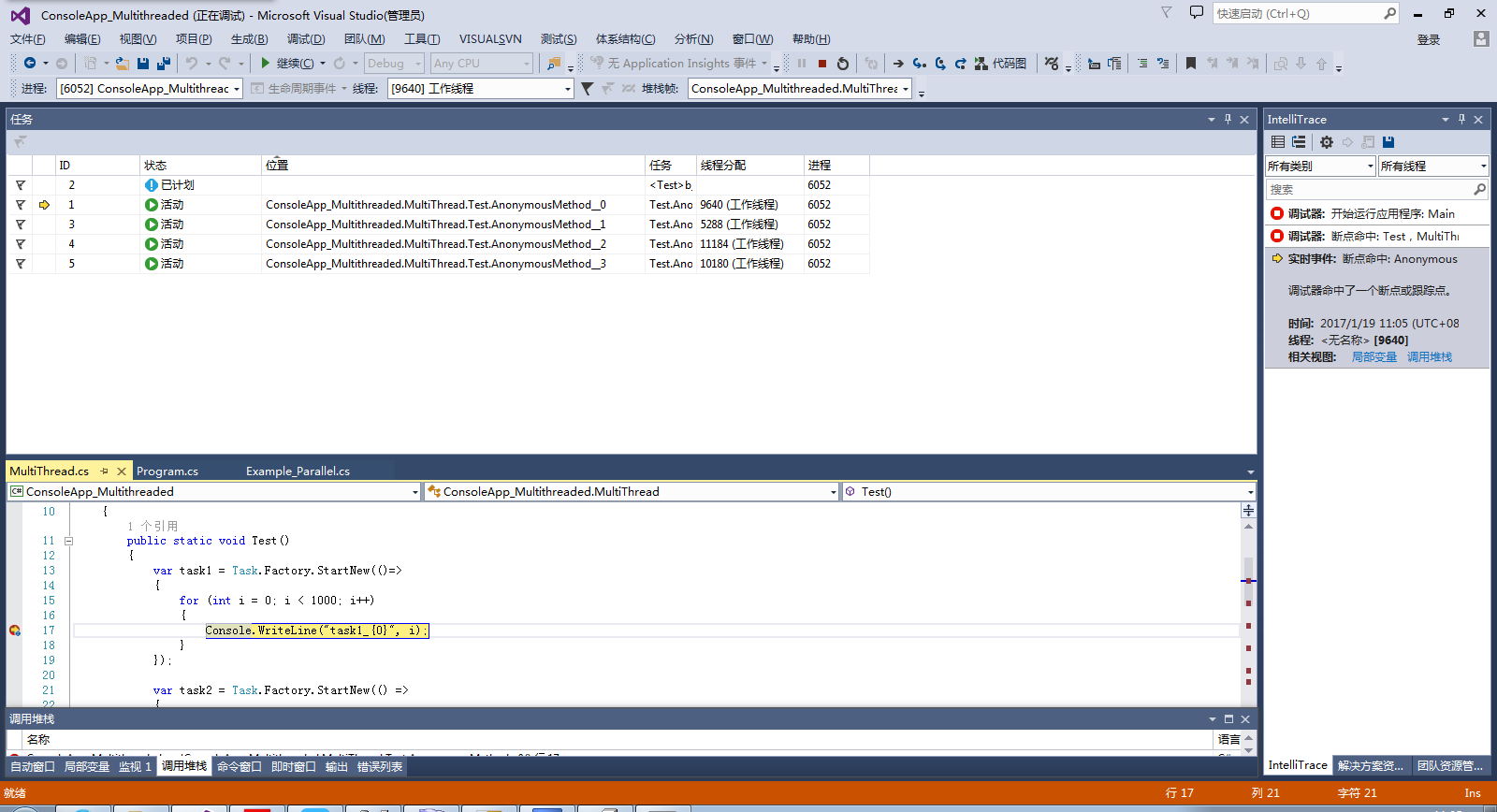Click the green Continue (继续) debug button
This screenshot has height=812, width=1497.
pyautogui.click(x=288, y=64)
